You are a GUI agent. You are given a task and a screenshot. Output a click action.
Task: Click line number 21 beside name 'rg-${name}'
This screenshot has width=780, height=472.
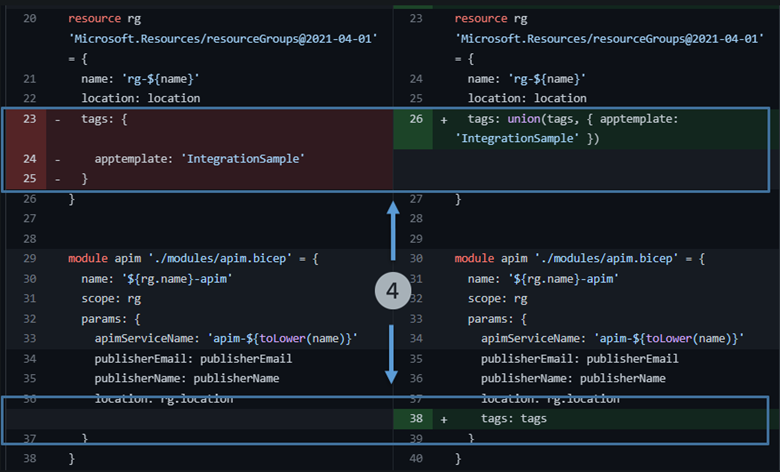29,79
